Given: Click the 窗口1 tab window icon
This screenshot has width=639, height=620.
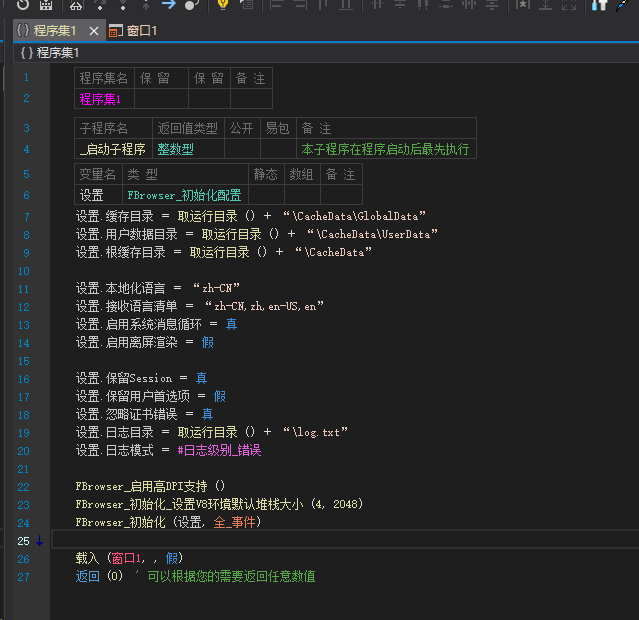Looking at the screenshot, I should coord(115,31).
